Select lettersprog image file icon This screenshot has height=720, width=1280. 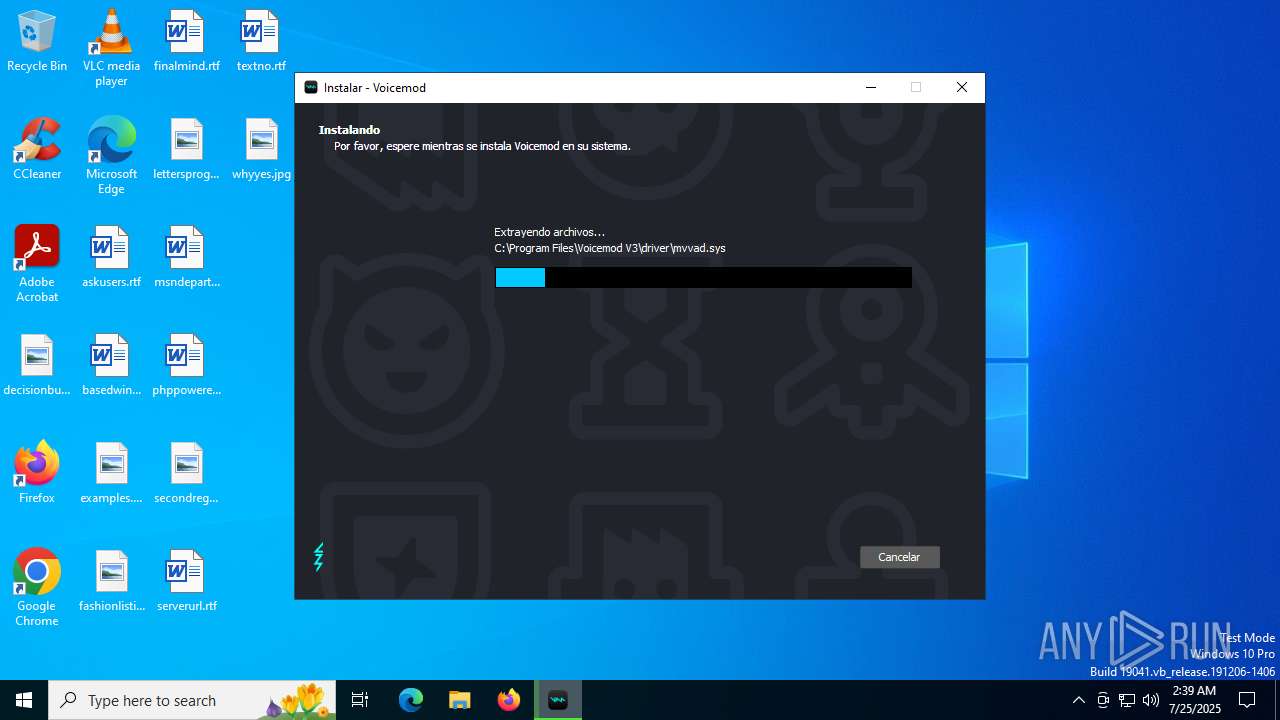(186, 150)
